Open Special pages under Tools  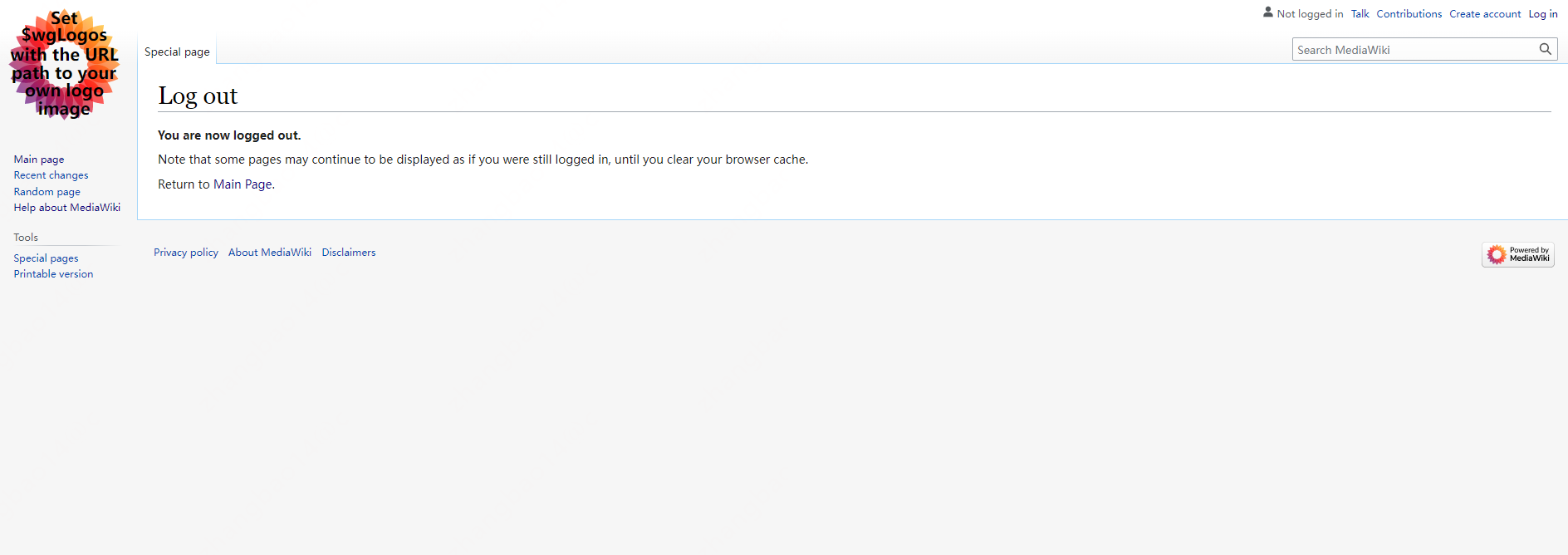pos(46,258)
